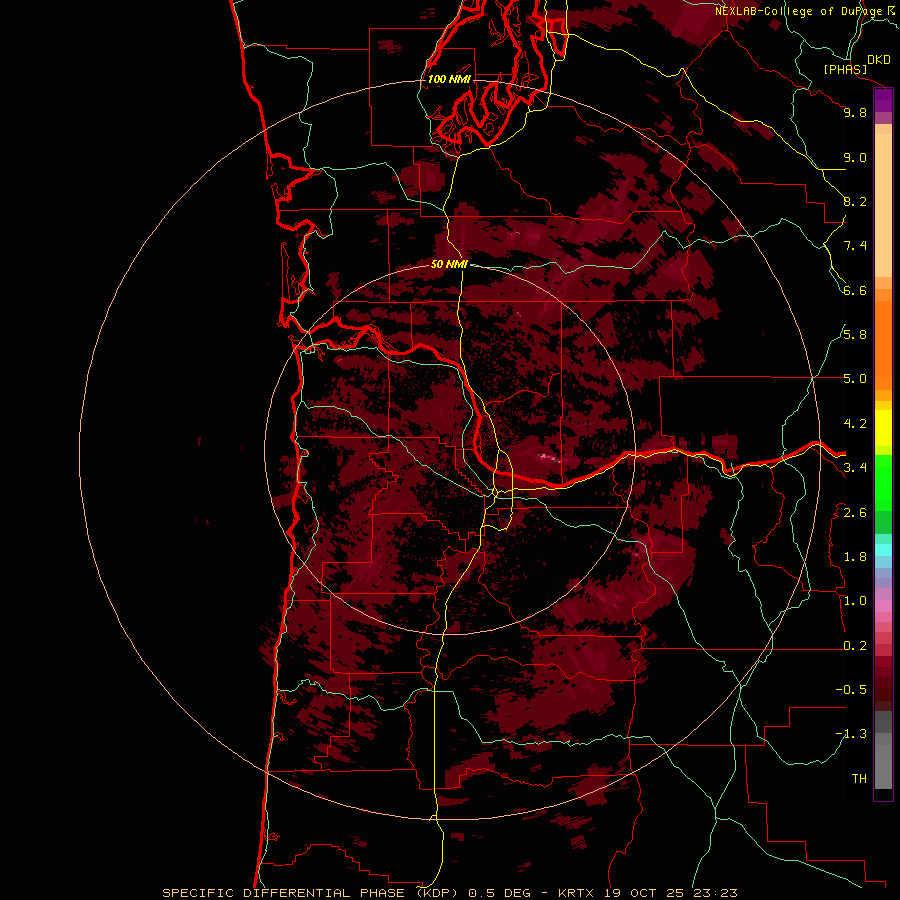Click the gray bottom segment of color bar

pyautogui.click(x=883, y=766)
